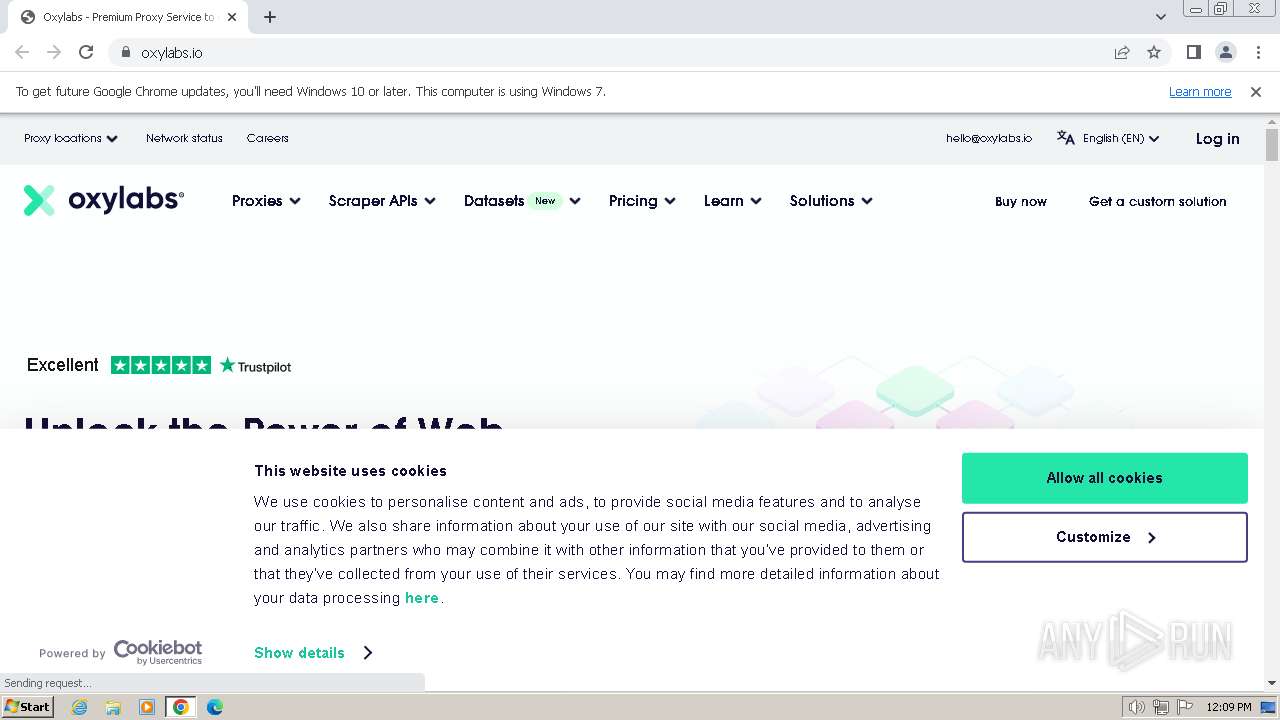The width and height of the screenshot is (1280, 720).
Task: Click the Trustpilot star rating
Action: [x=161, y=365]
